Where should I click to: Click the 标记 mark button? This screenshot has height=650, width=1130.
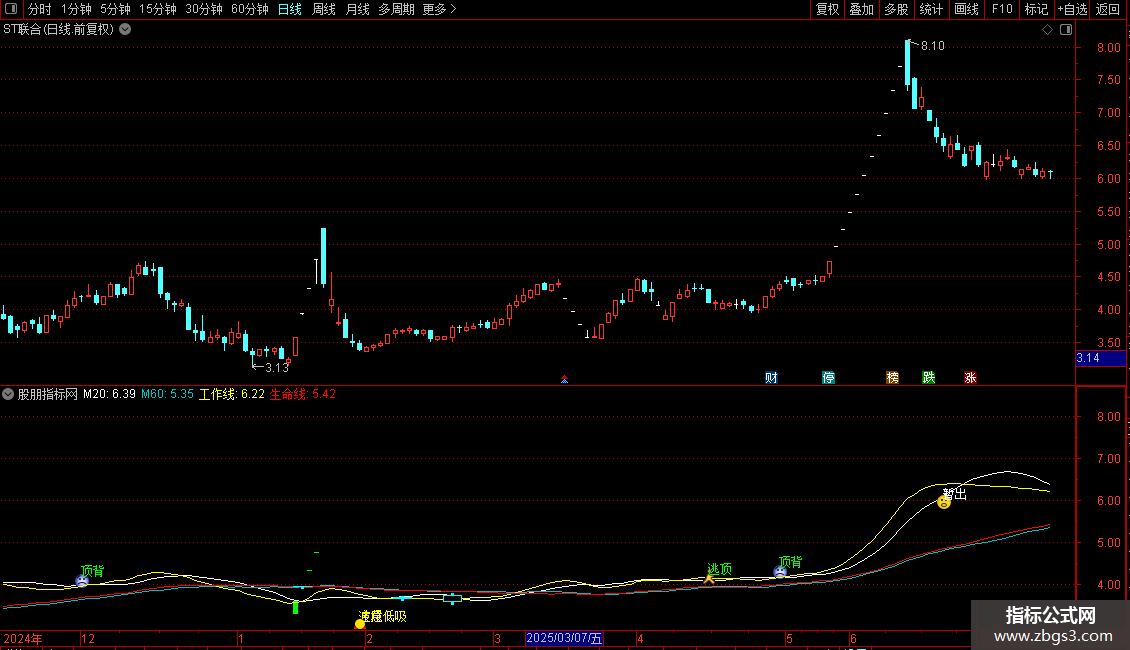point(1036,9)
